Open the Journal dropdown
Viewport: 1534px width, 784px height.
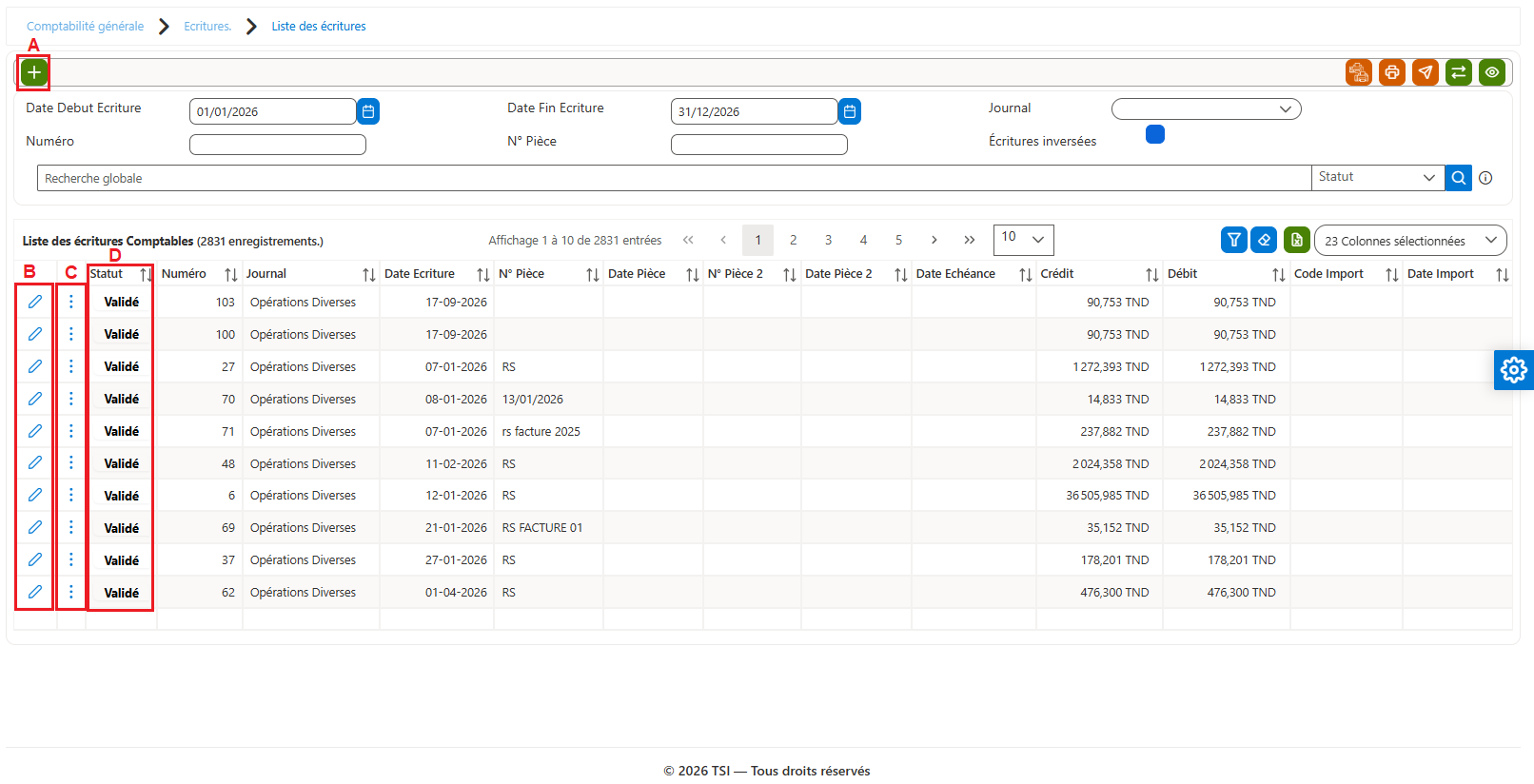[x=1206, y=109]
